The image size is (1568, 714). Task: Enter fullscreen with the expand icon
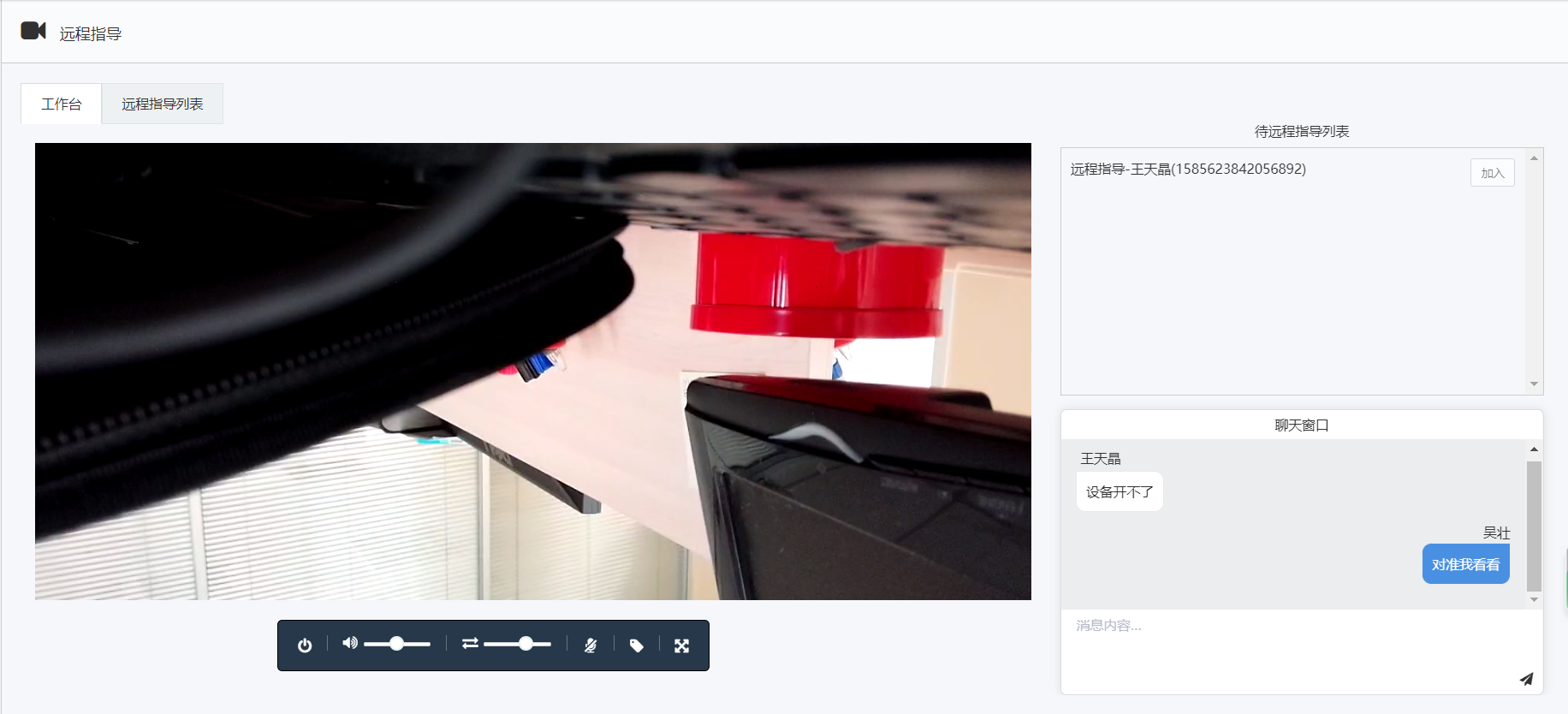681,646
